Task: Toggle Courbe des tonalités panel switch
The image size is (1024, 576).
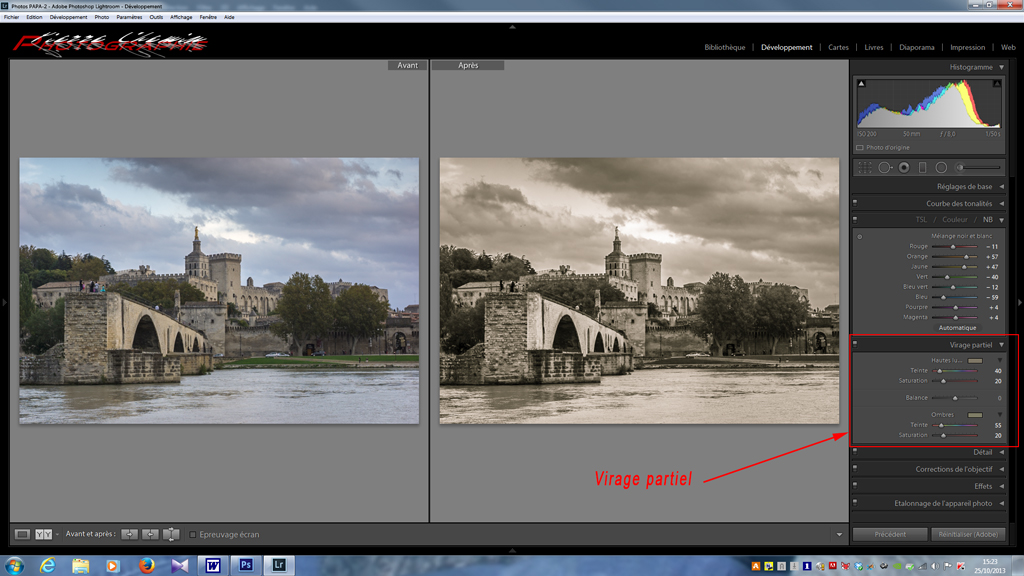Action: tap(855, 204)
